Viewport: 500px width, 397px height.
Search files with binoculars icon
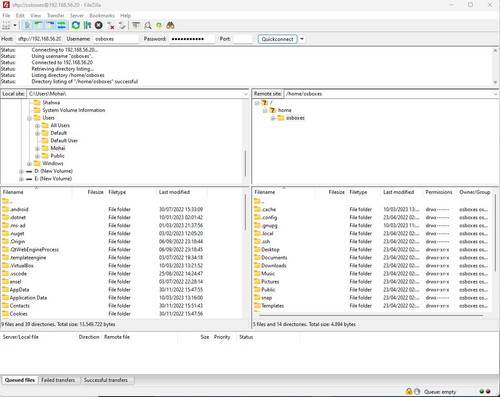click(x=170, y=25)
